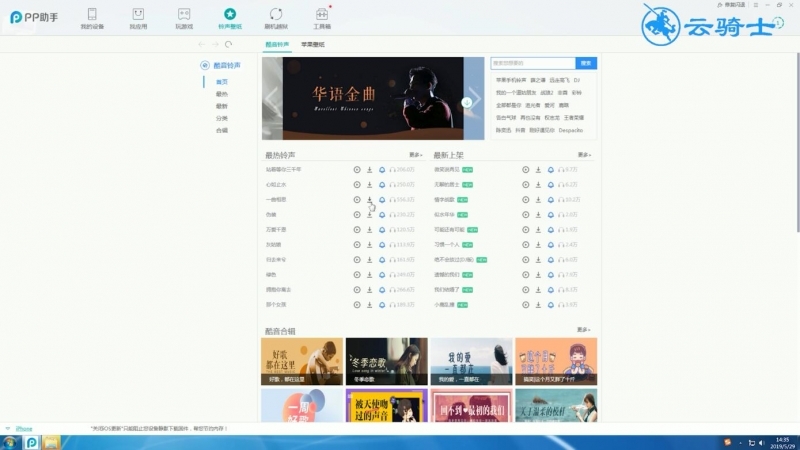Viewport: 800px width, 450px height.
Task: Click the bell icon for 似水年华
Action: pyautogui.click(x=551, y=215)
